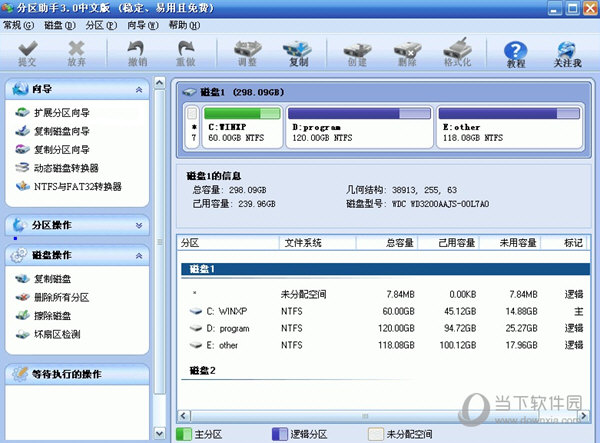Click the list horizontal scroll-right arrow
Viewport: 600px width, 443px height.
click(x=584, y=416)
